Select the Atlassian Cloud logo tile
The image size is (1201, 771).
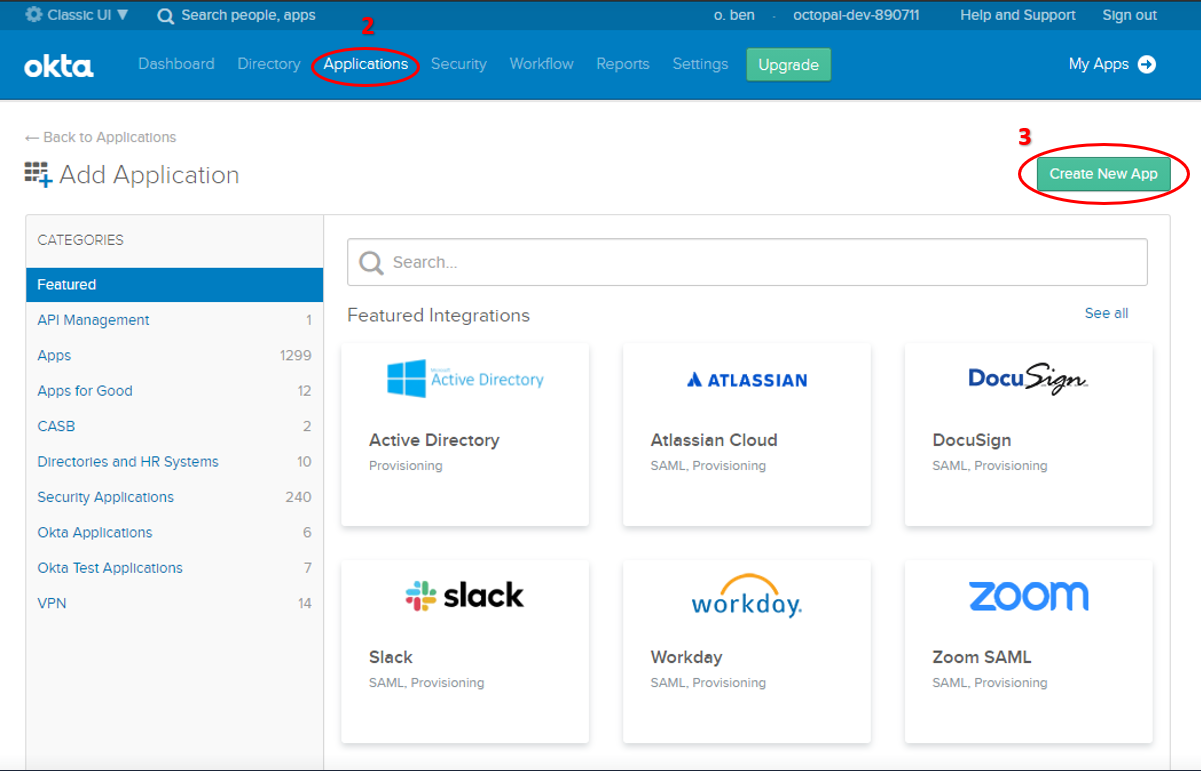[x=747, y=380]
